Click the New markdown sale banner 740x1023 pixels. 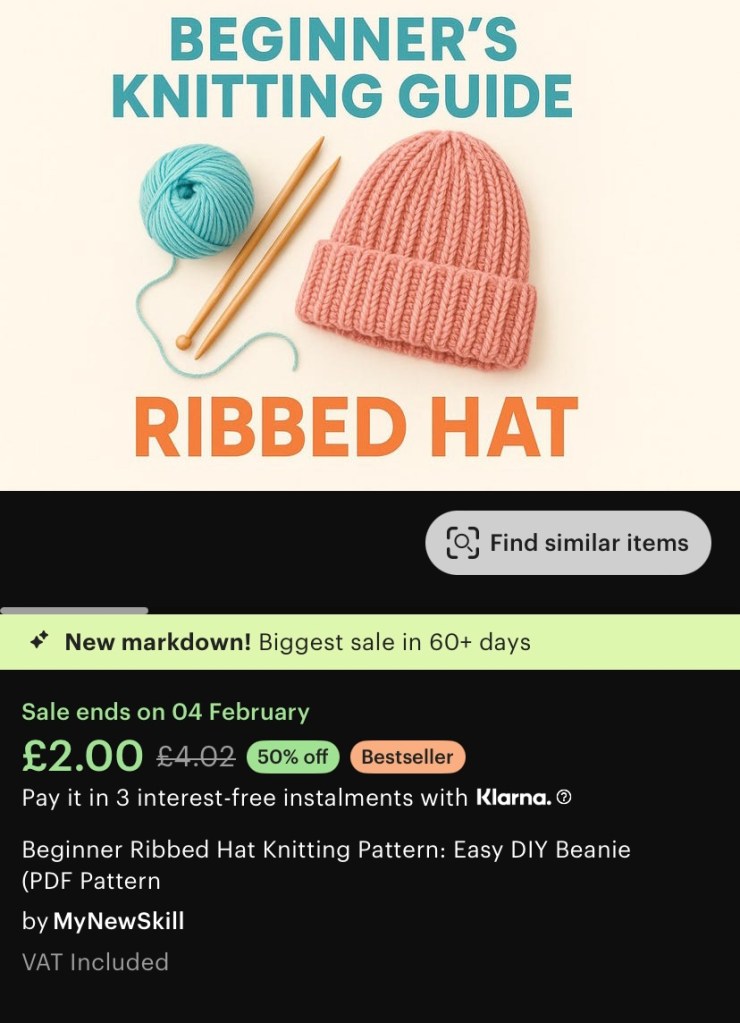[x=370, y=642]
